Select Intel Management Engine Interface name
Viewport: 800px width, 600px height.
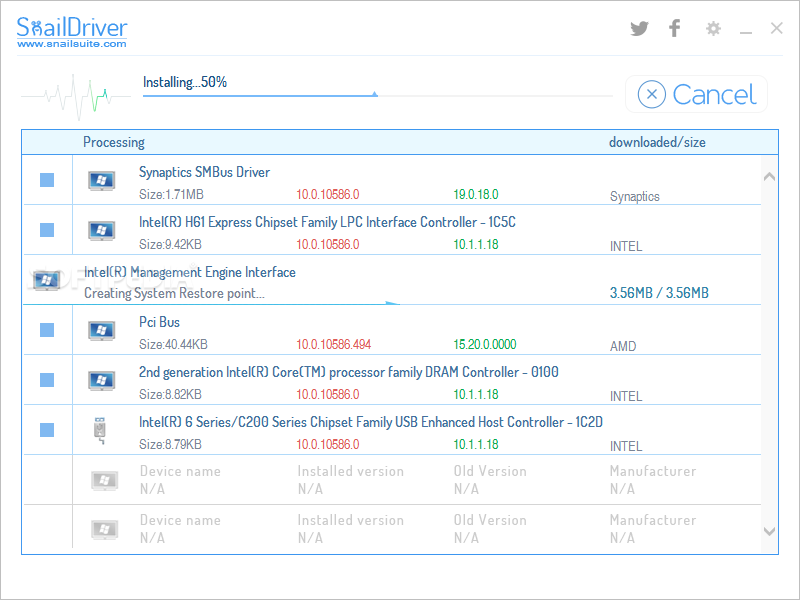(x=190, y=272)
